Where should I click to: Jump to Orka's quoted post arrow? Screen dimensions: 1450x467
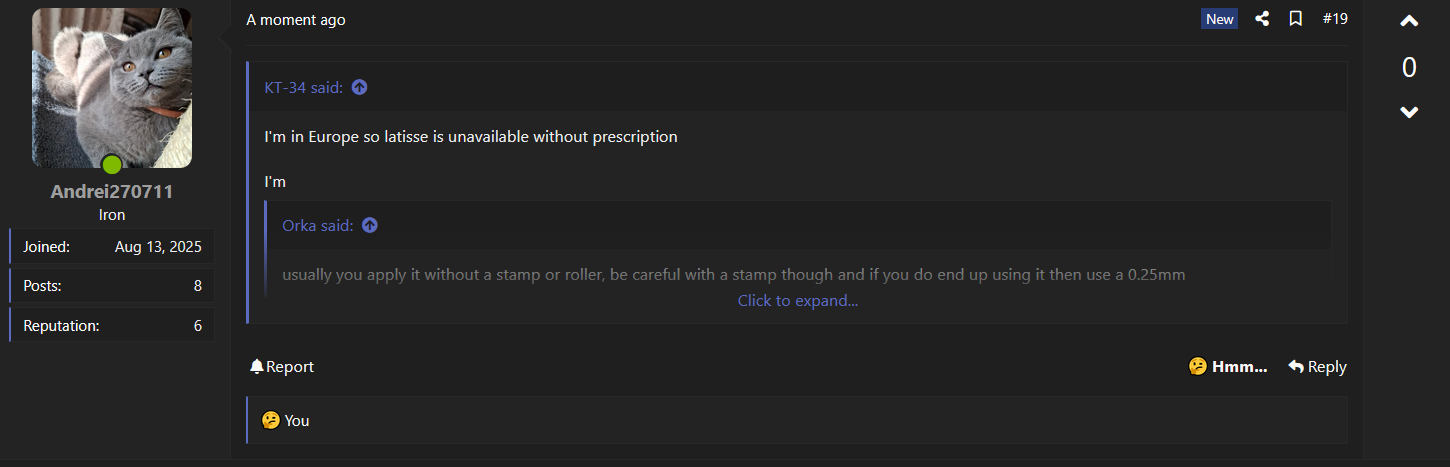(x=370, y=225)
